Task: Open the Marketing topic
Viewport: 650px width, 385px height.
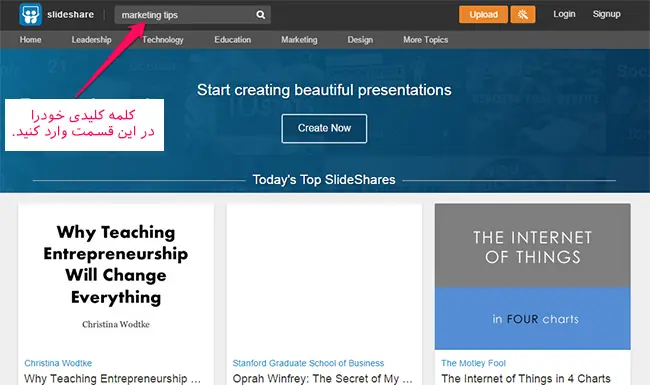Action: 299,40
